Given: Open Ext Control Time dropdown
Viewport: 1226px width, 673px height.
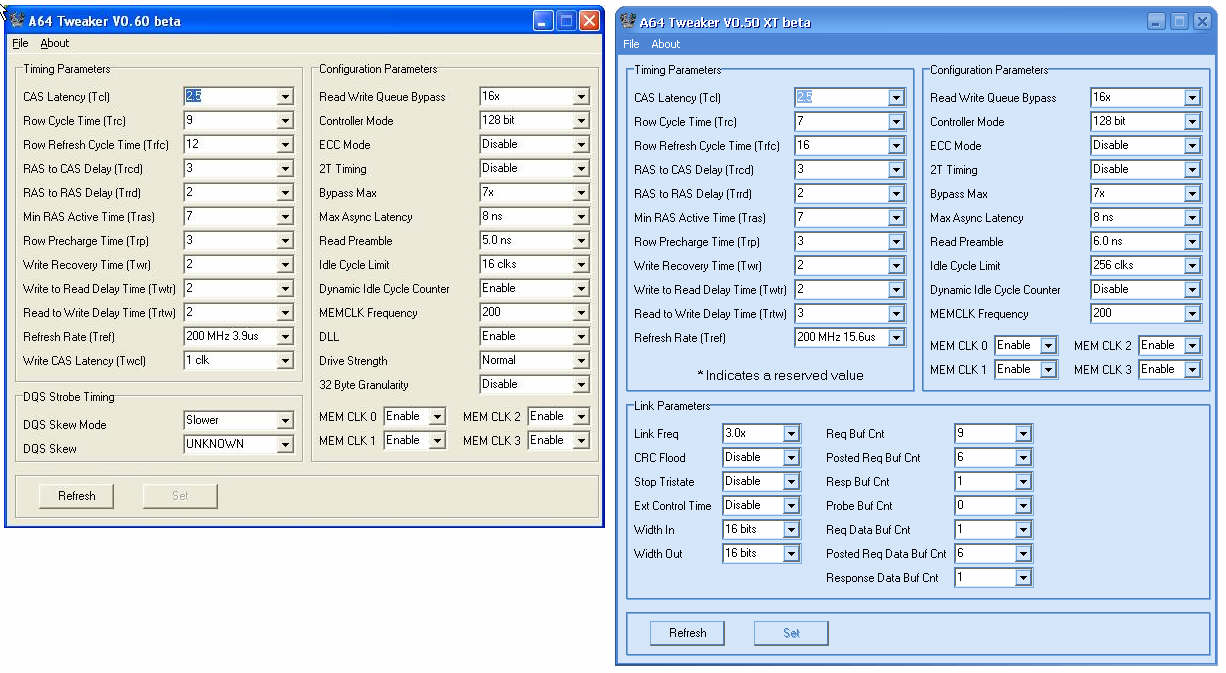Looking at the screenshot, I should pos(792,506).
